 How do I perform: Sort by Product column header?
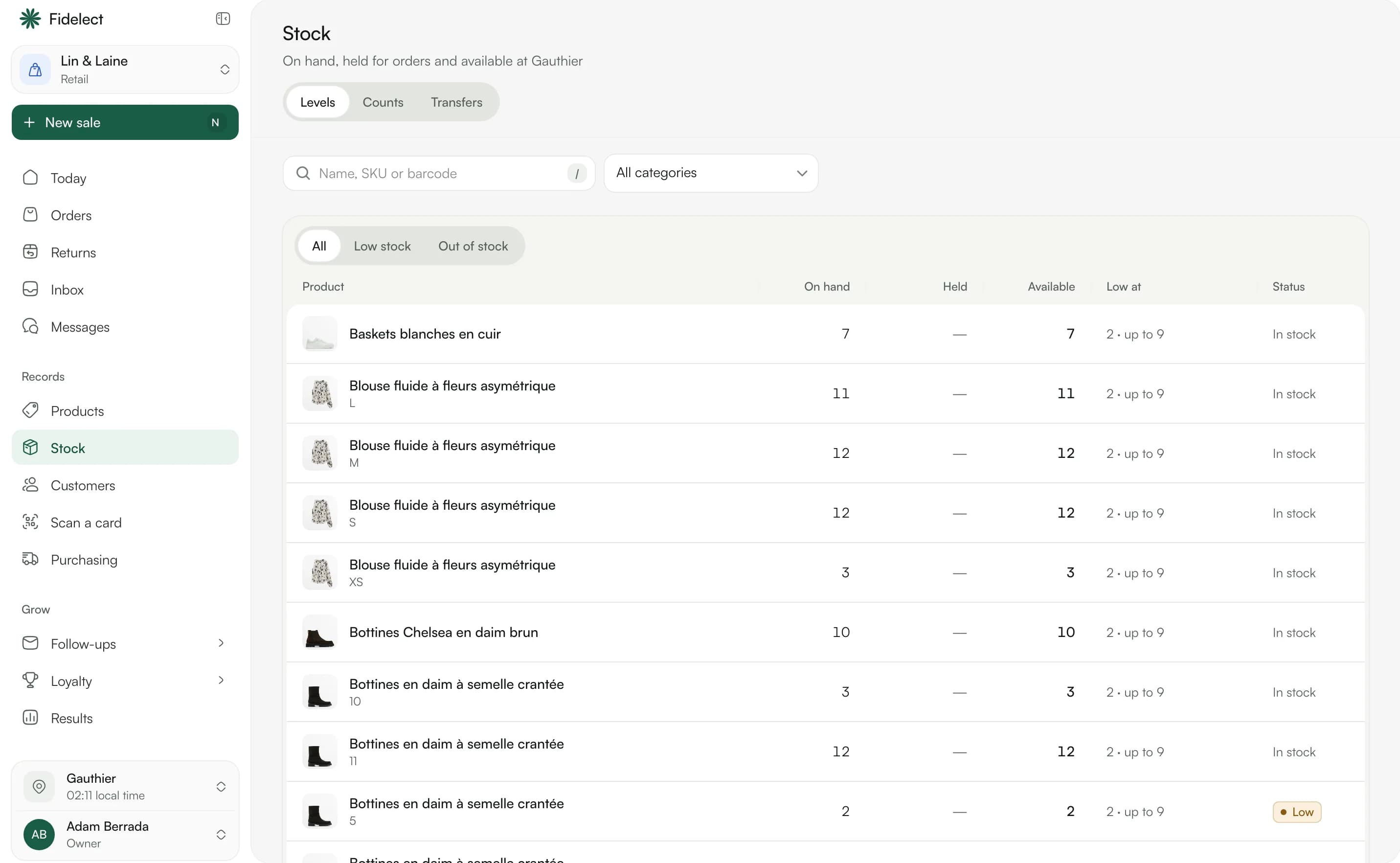tap(323, 287)
